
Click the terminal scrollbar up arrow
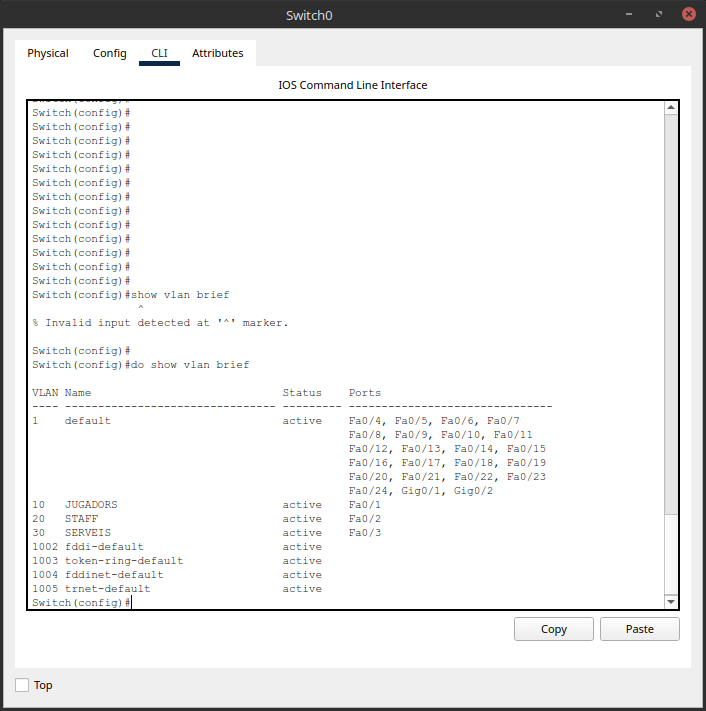(x=671, y=108)
